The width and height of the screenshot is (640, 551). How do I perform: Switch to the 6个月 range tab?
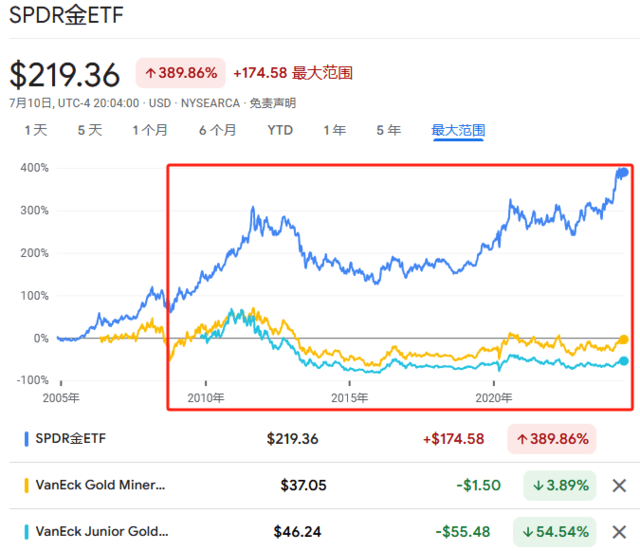click(217, 130)
